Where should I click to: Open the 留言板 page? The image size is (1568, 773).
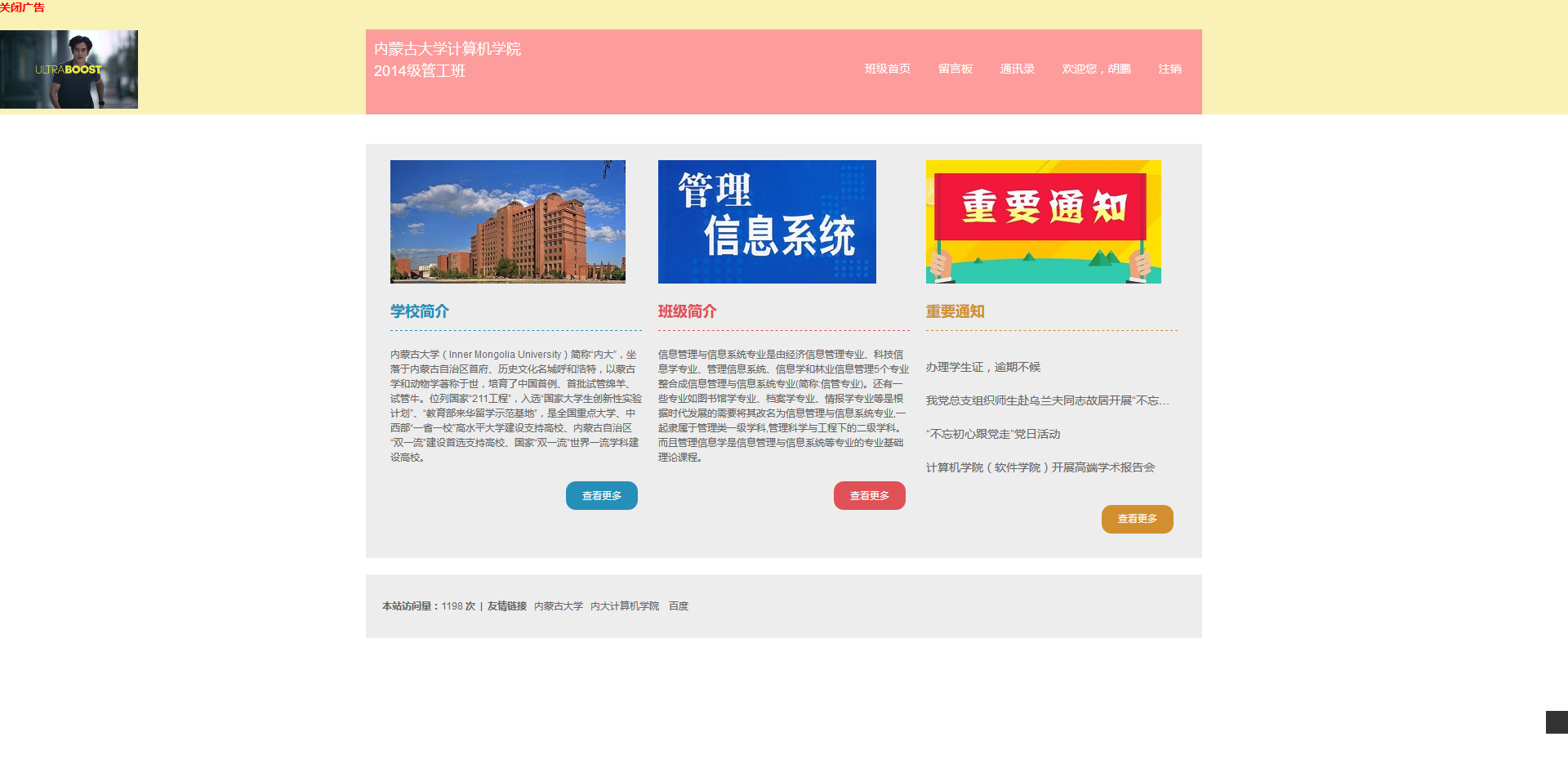955,69
